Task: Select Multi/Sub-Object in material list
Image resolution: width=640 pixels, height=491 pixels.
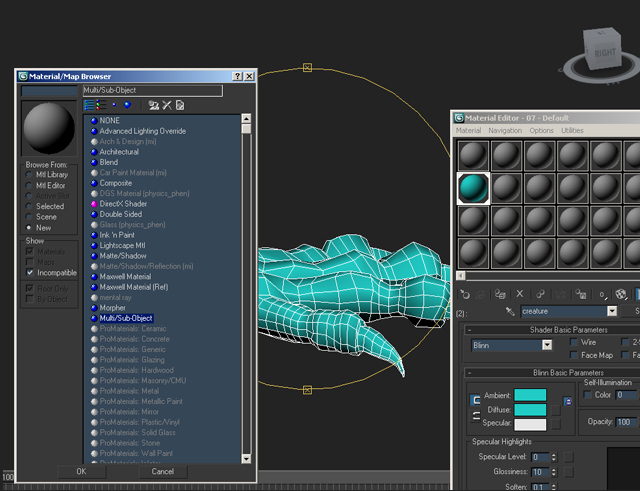Action: click(x=126, y=318)
